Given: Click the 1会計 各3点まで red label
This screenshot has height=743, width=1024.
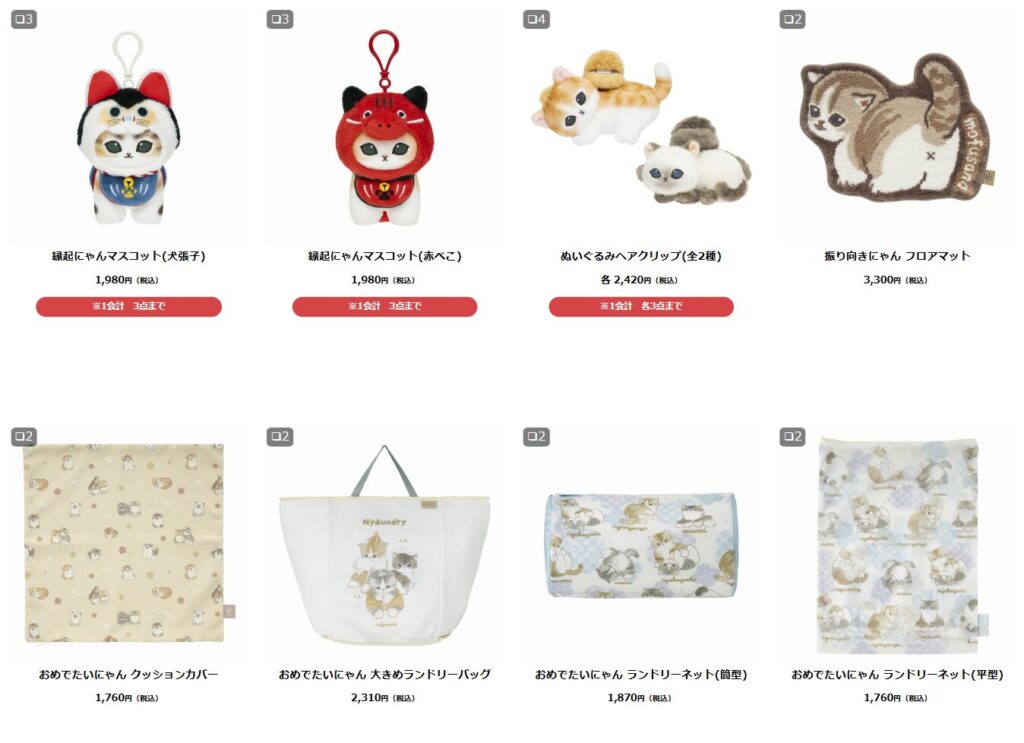Looking at the screenshot, I should point(641,306).
